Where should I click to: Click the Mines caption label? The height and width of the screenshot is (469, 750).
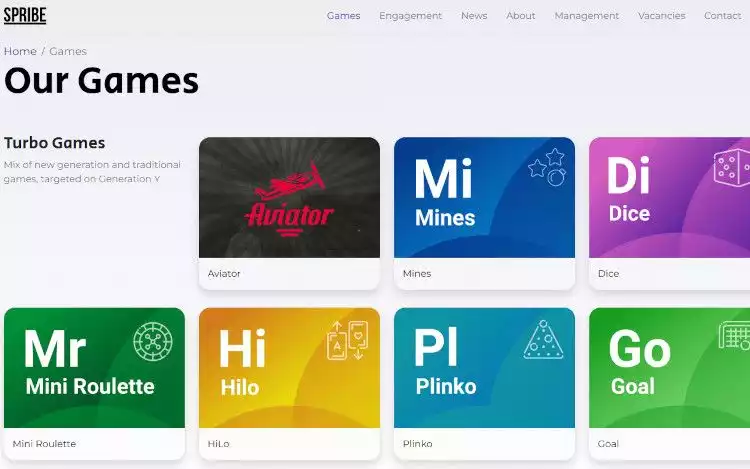coord(417,273)
